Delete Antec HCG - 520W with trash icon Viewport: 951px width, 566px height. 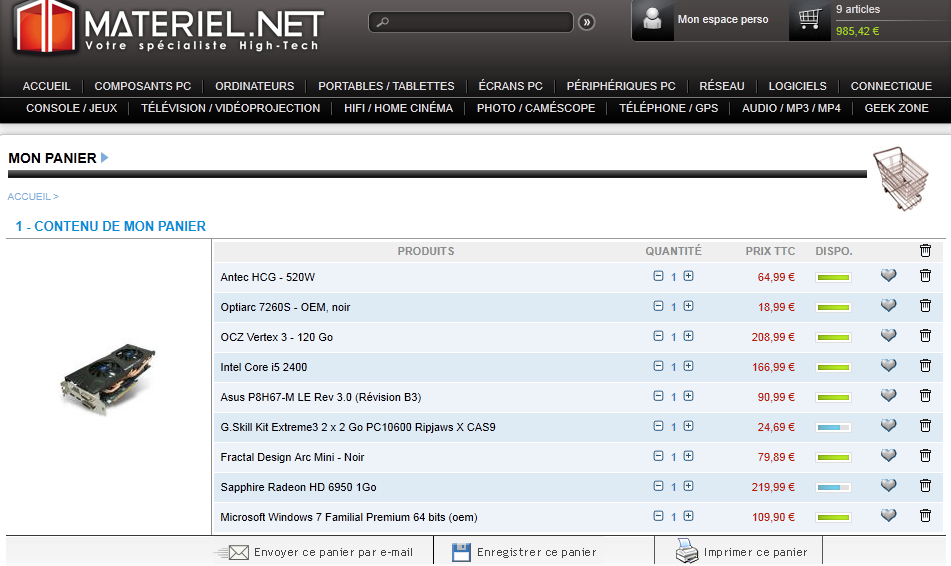pyautogui.click(x=925, y=277)
